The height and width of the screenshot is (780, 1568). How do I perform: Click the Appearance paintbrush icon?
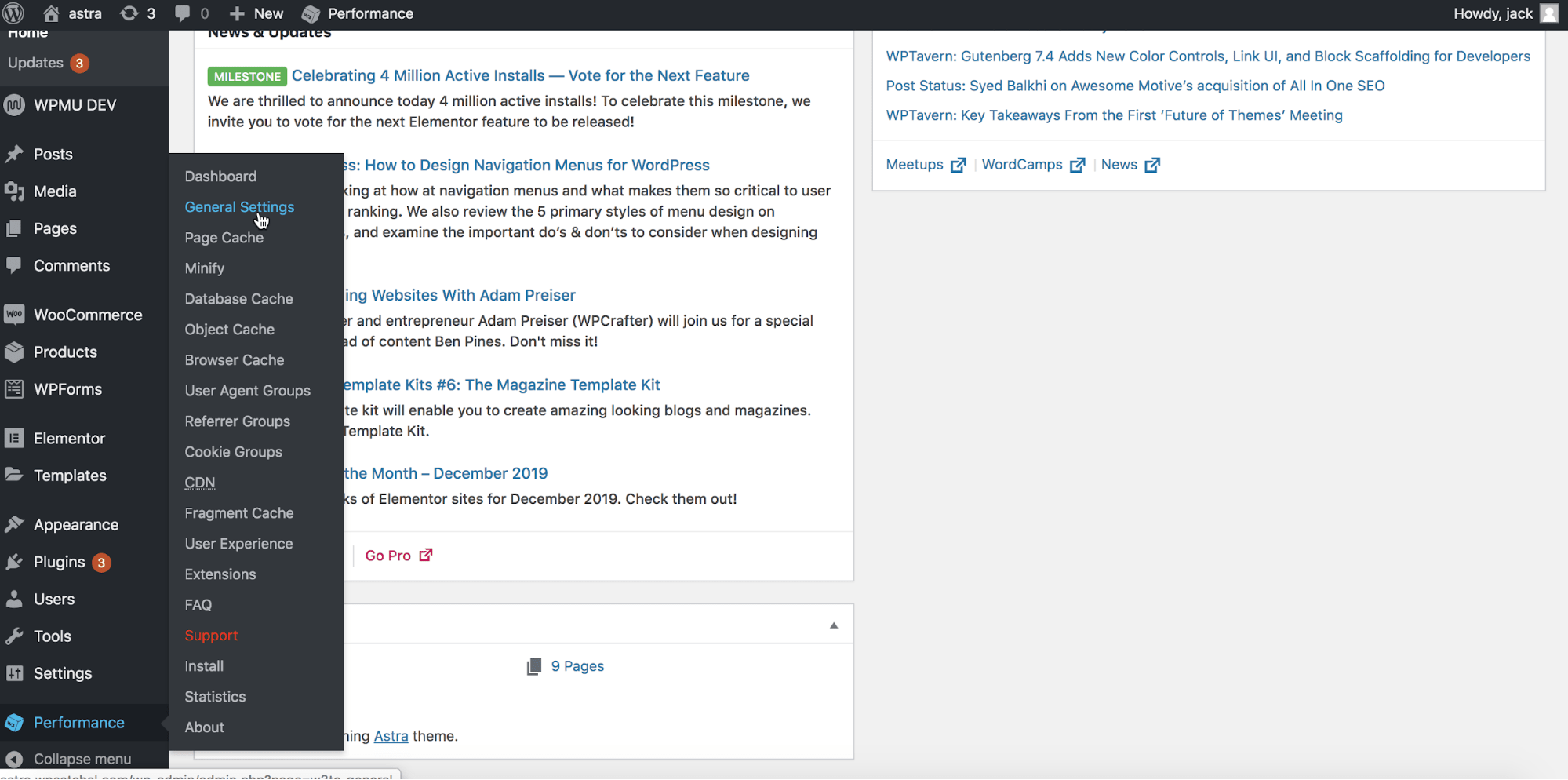click(x=14, y=525)
